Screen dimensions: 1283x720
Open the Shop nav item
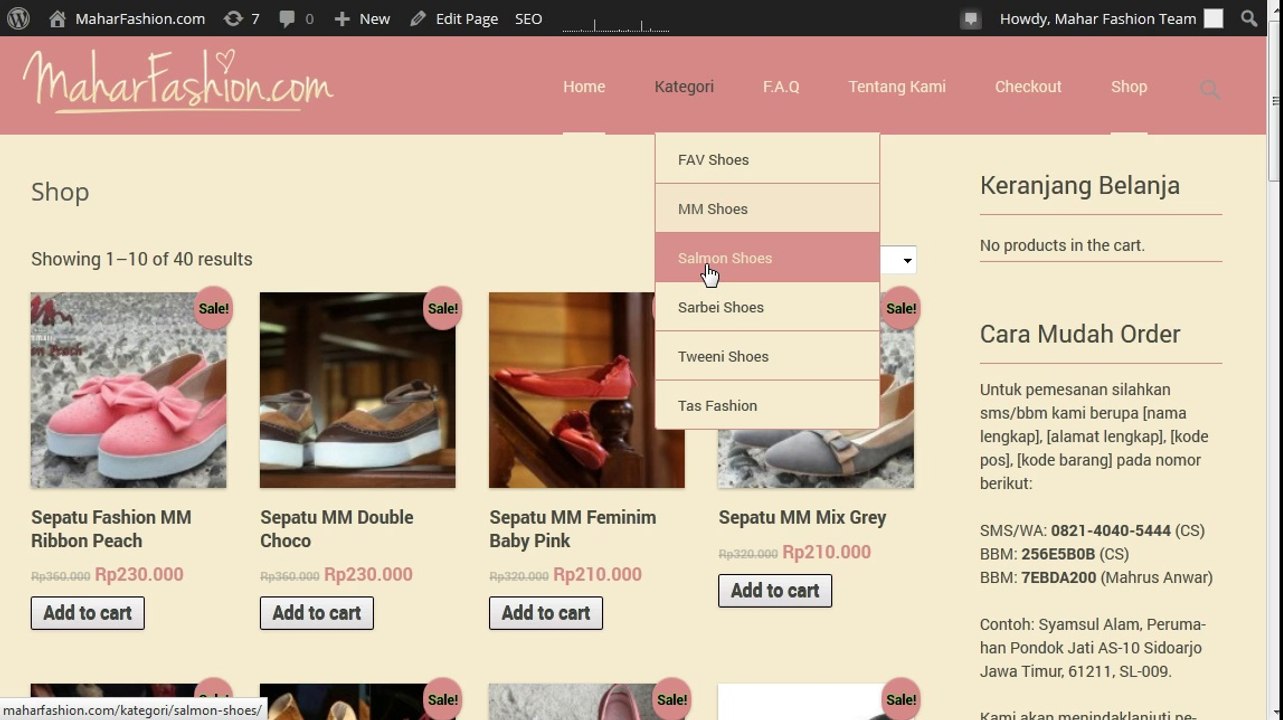coord(1129,87)
